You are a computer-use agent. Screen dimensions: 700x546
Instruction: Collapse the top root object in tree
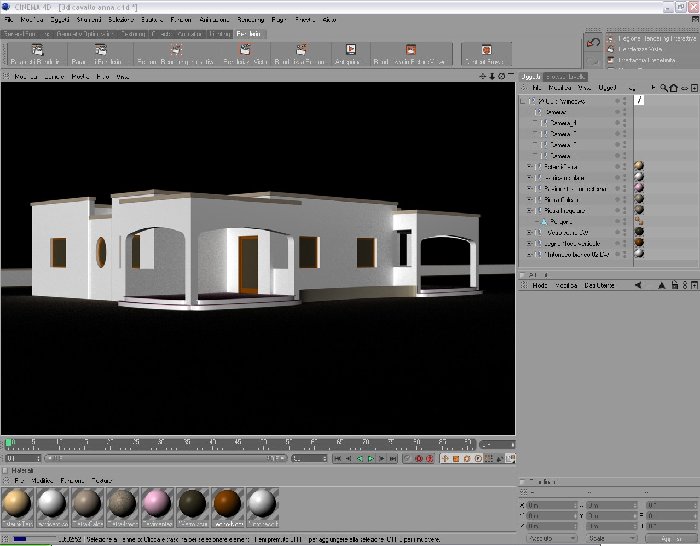point(523,102)
